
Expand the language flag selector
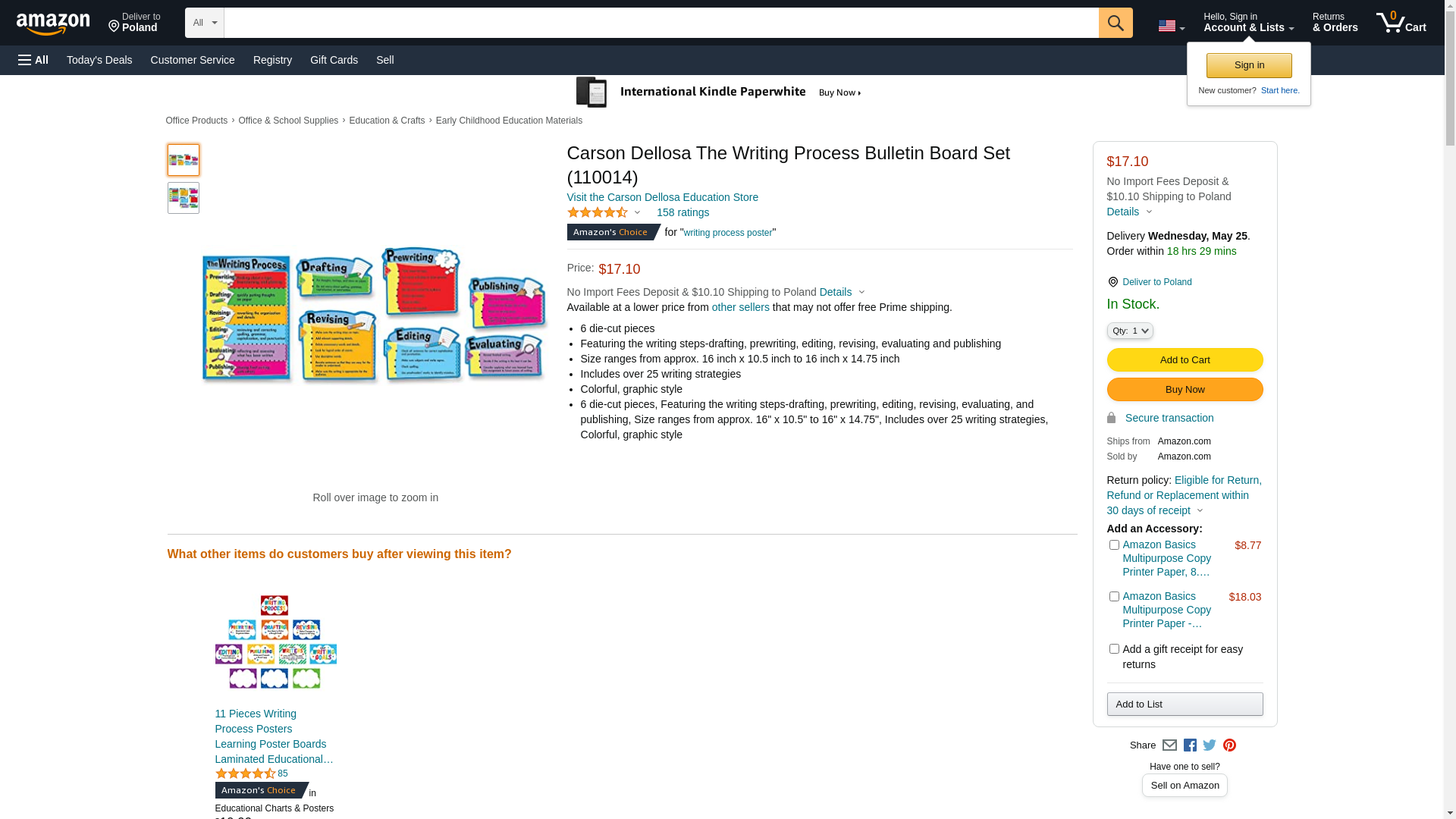[1171, 26]
